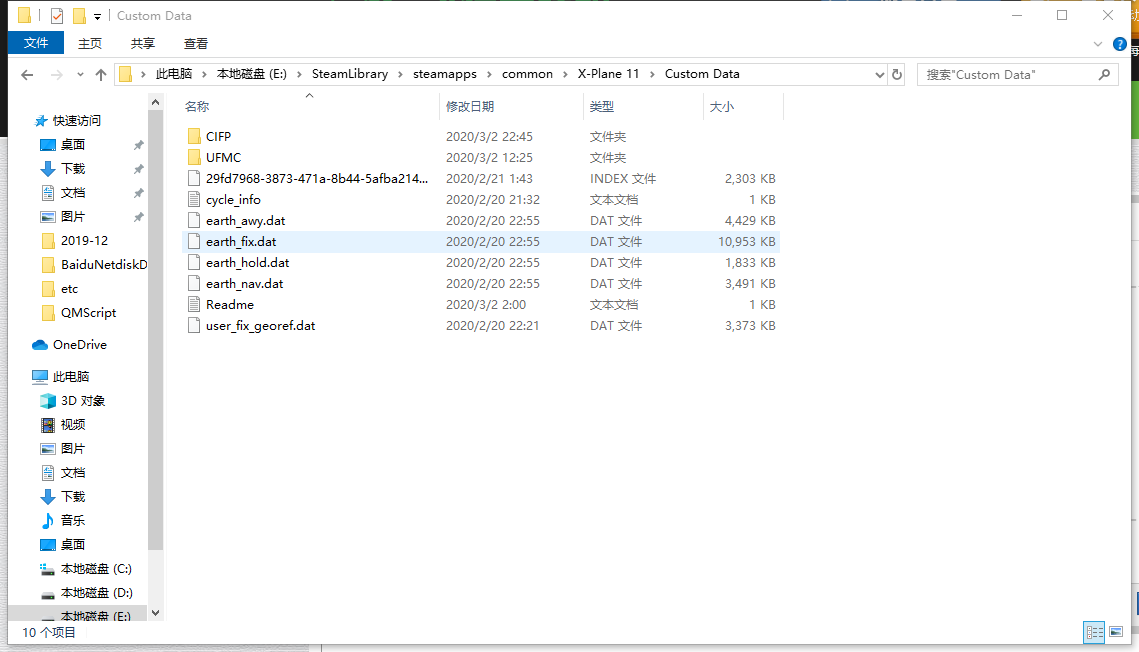Screen dimensions: 1139x652
Task: Switch to large icons view layout
Action: tap(1116, 632)
